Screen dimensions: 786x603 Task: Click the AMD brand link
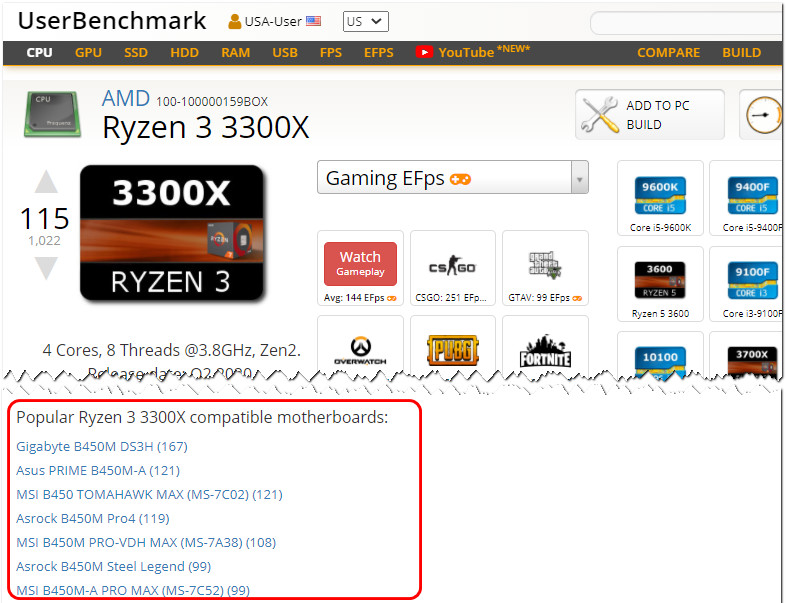[125, 98]
